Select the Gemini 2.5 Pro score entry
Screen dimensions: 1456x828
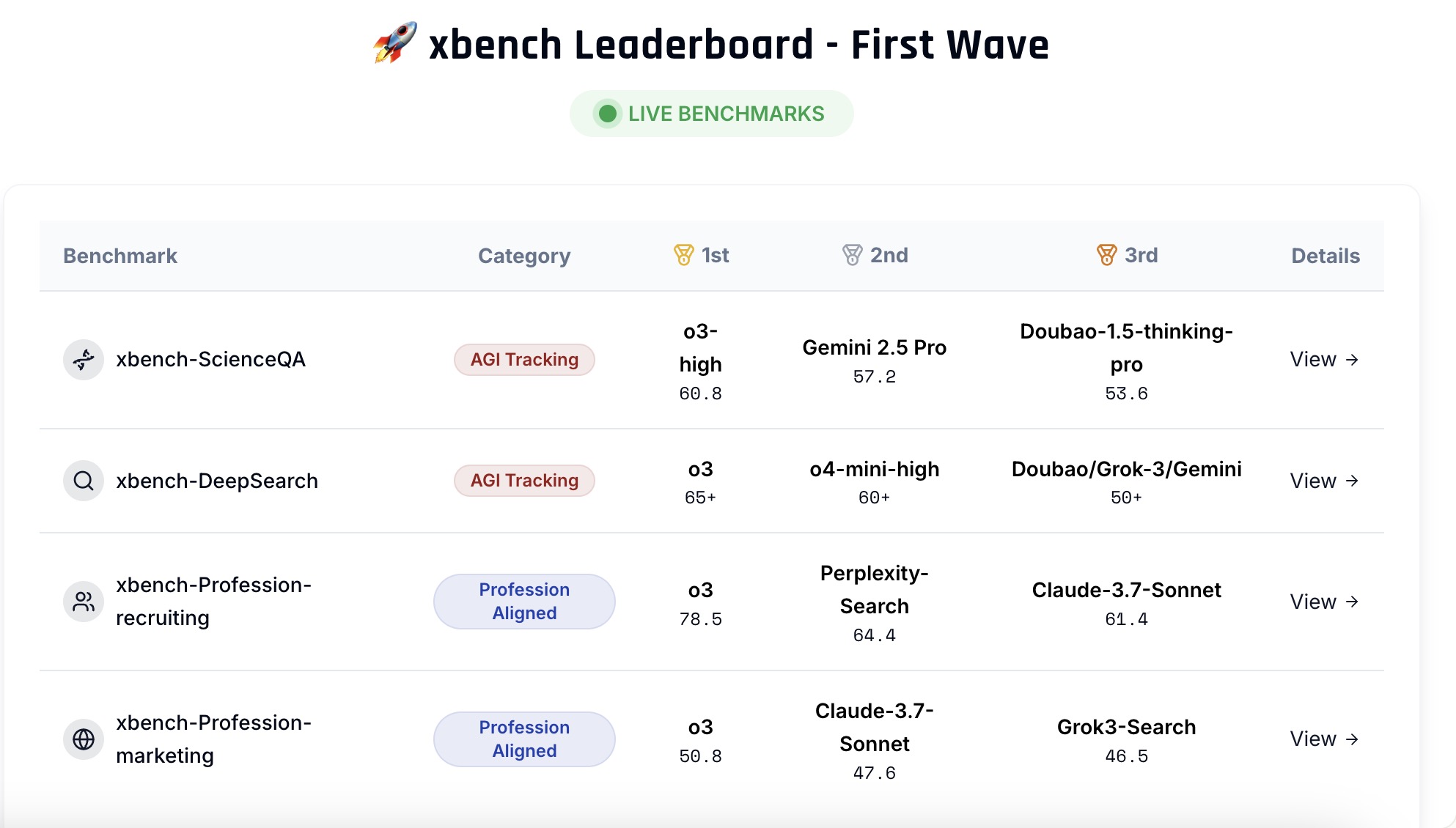coord(874,361)
